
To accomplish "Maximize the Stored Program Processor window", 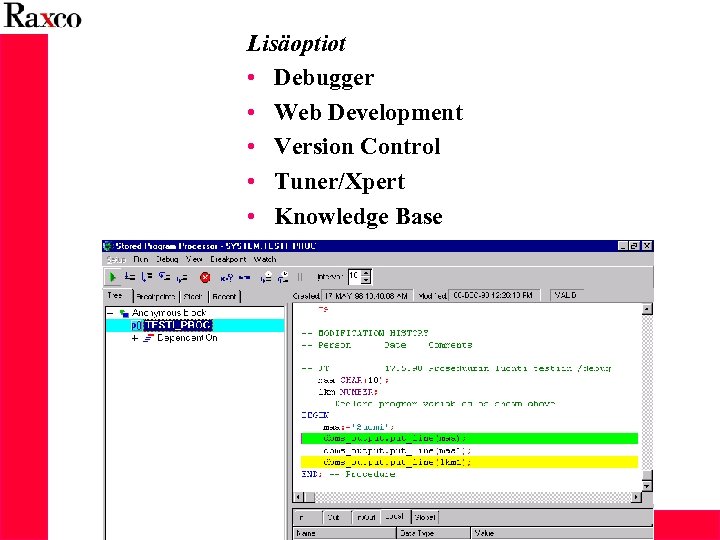I will pos(635,246).
